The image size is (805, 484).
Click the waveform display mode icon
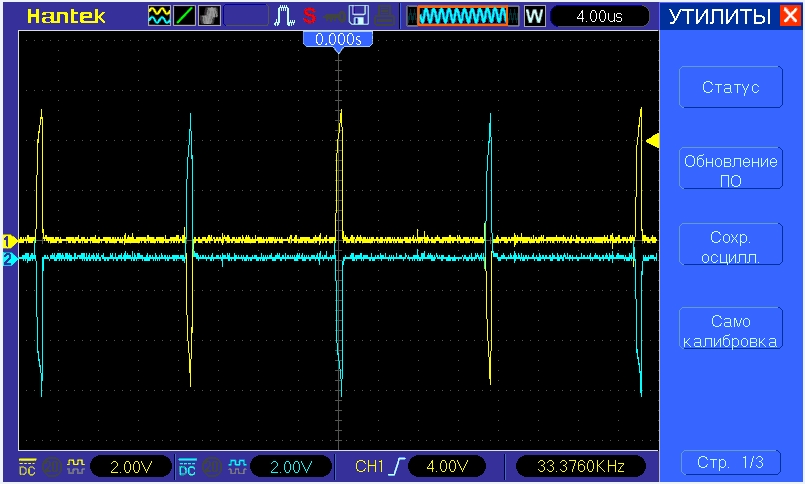point(159,16)
